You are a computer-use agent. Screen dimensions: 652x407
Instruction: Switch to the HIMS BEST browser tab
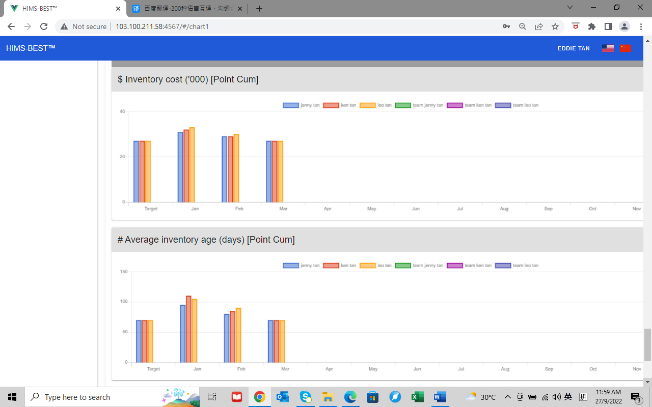pos(60,8)
